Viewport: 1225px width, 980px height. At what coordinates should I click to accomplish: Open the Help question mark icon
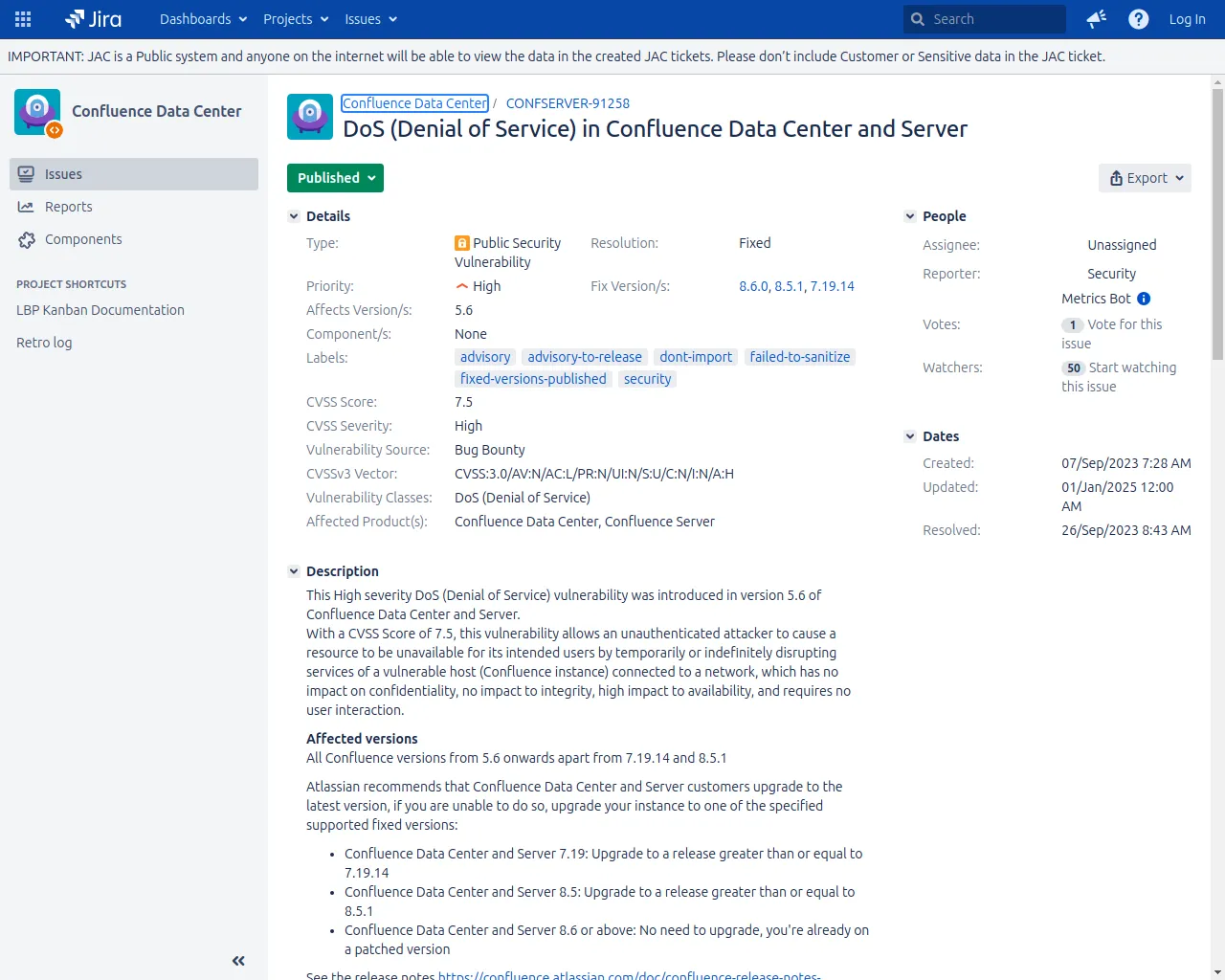[x=1139, y=19]
